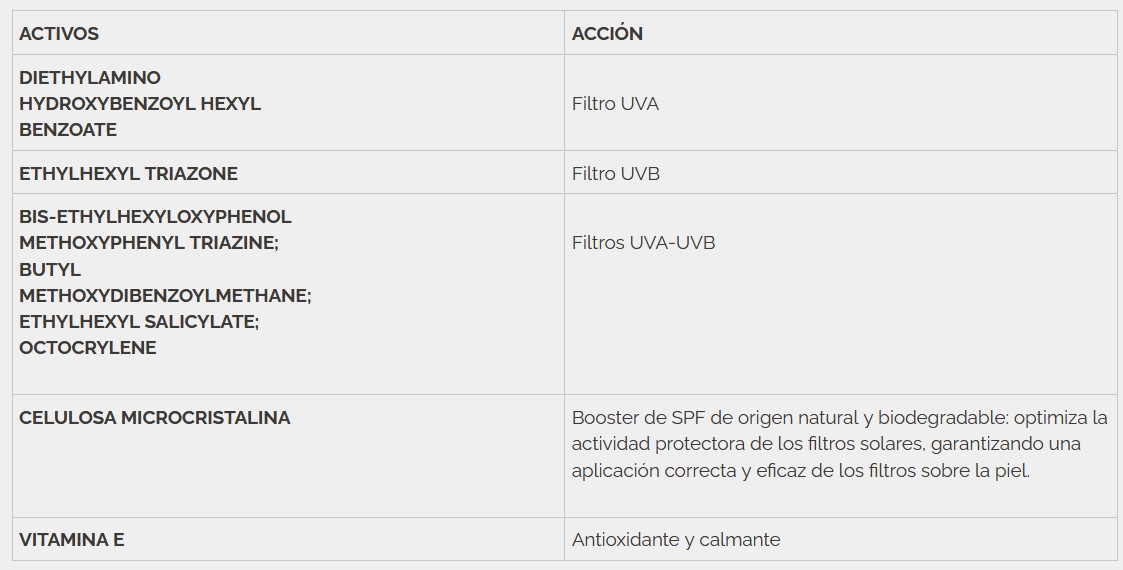The height and width of the screenshot is (570, 1123).
Task: Select the word DIETHYLAMINO in first row
Action: 90,77
